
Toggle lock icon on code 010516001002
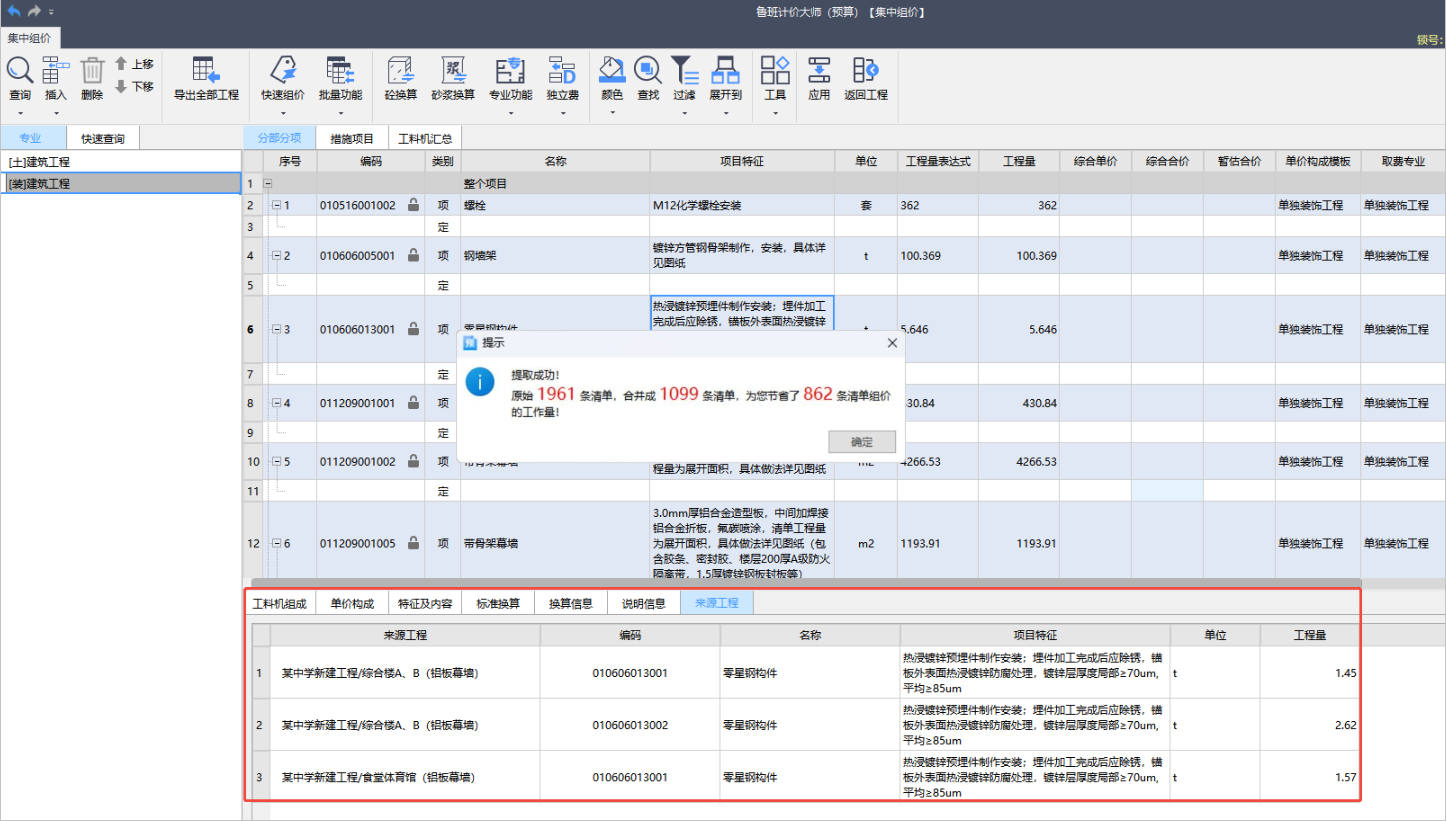[413, 205]
